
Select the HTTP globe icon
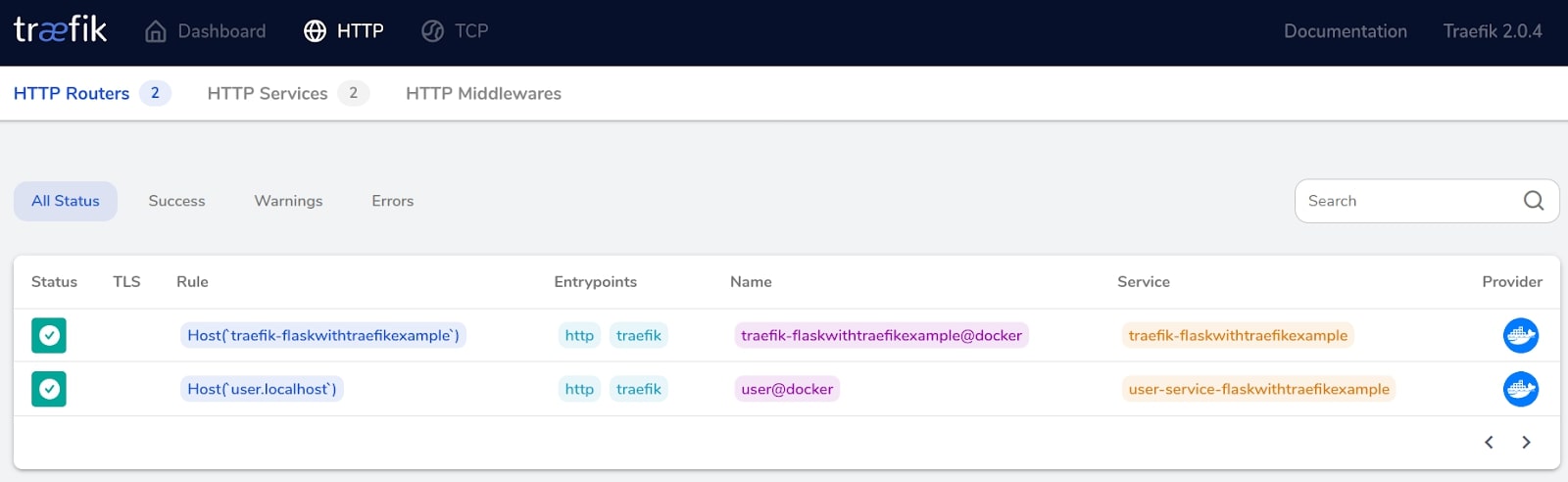click(315, 31)
